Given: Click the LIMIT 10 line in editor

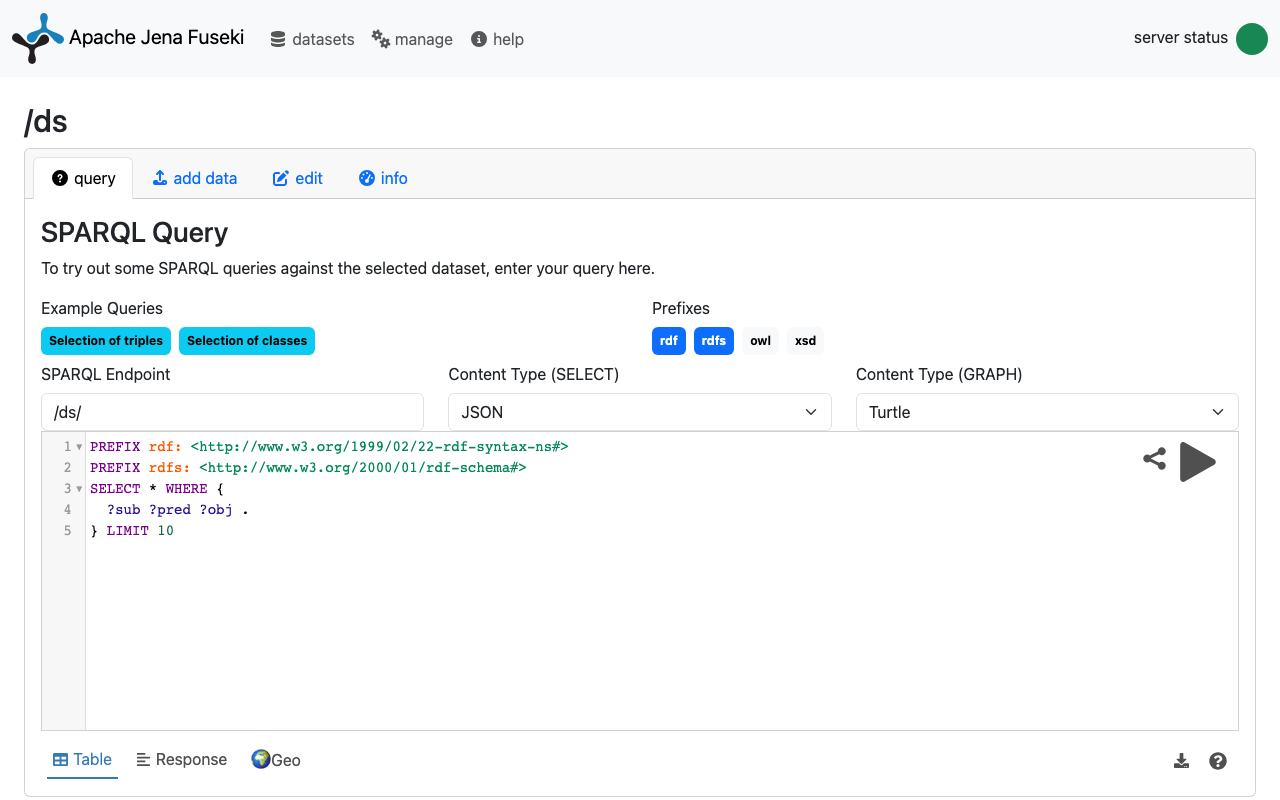Looking at the screenshot, I should [x=132, y=531].
